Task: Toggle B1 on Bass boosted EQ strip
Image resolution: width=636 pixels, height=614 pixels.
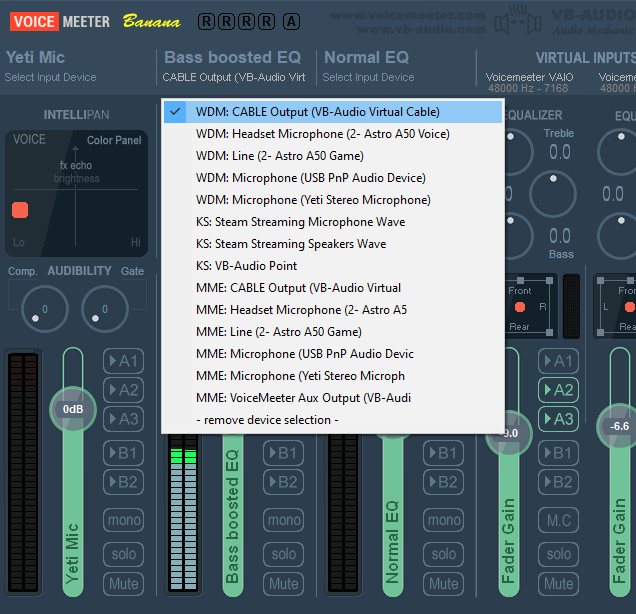Action: (x=284, y=453)
